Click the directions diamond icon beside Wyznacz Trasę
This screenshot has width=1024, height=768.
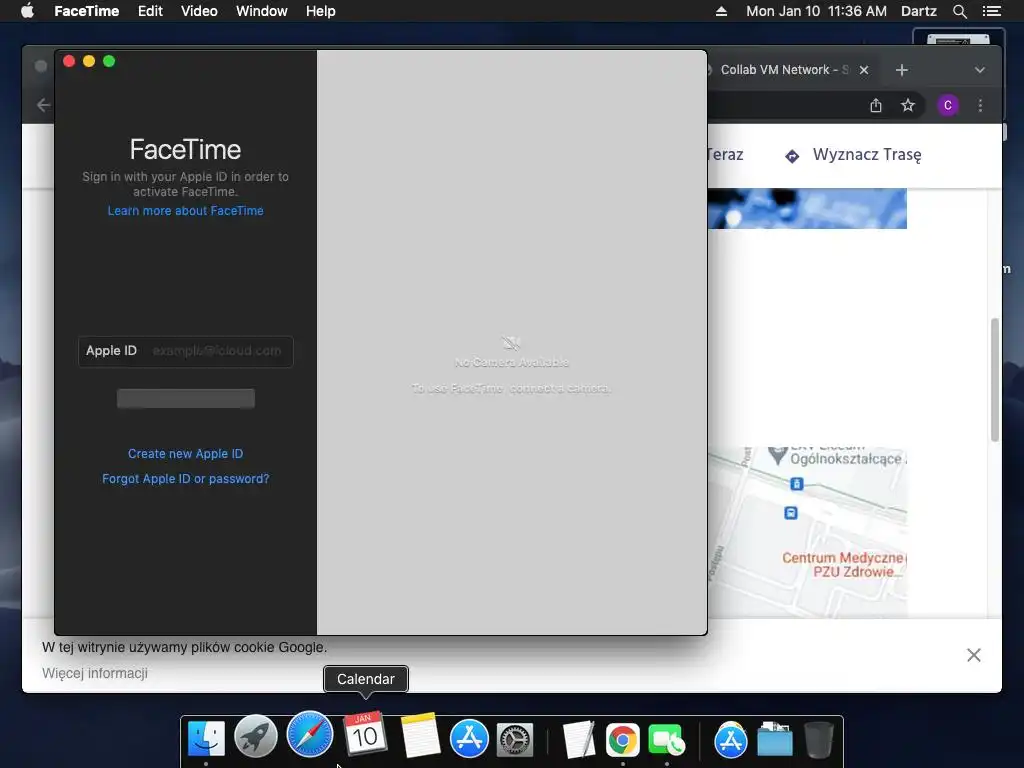(x=792, y=156)
